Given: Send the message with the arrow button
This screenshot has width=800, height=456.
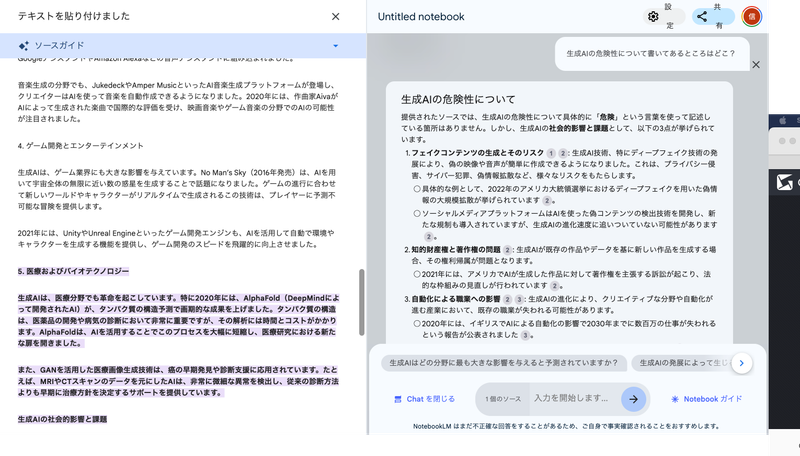Looking at the screenshot, I should click(633, 398).
